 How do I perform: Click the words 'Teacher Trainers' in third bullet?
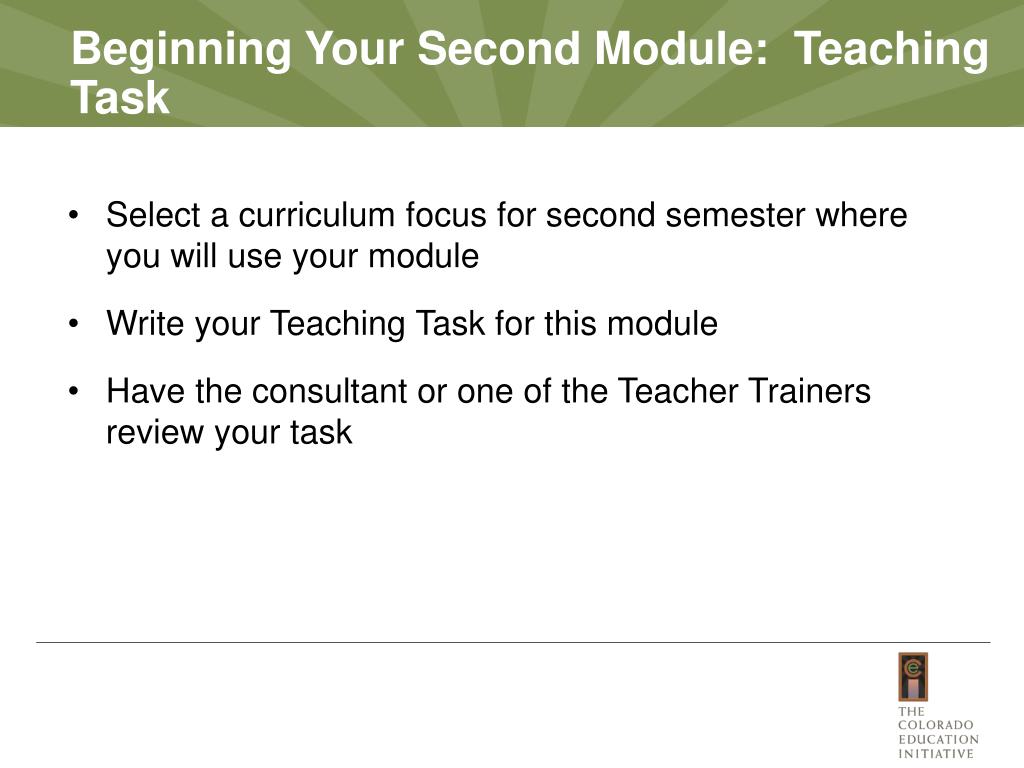point(744,391)
